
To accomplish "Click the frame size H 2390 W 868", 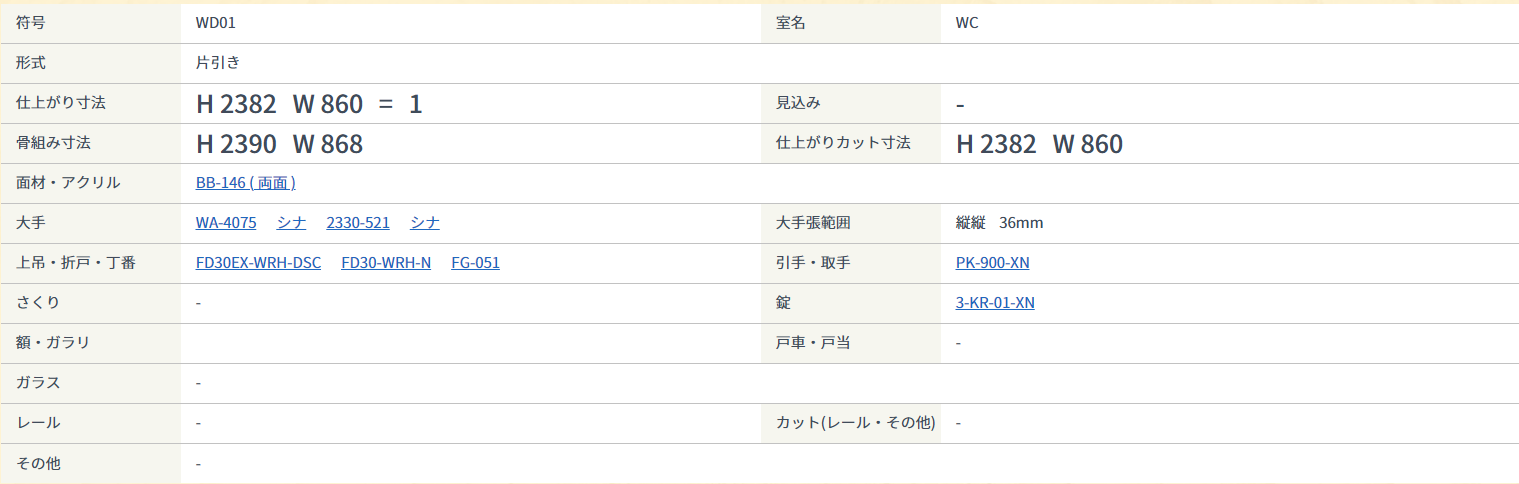I will coord(280,144).
